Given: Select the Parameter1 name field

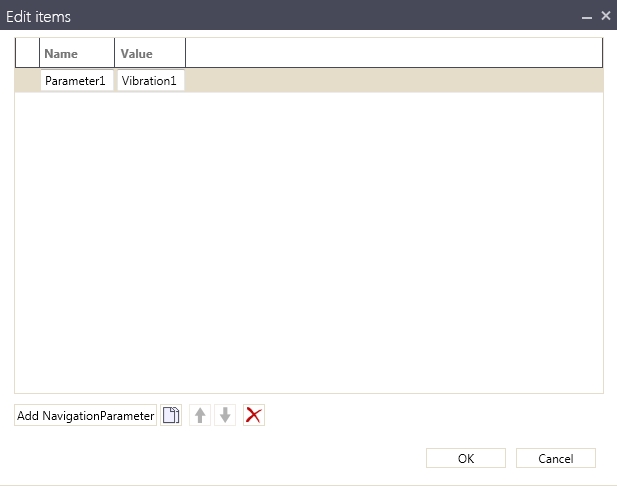Looking at the screenshot, I should pyautogui.click(x=76, y=81).
